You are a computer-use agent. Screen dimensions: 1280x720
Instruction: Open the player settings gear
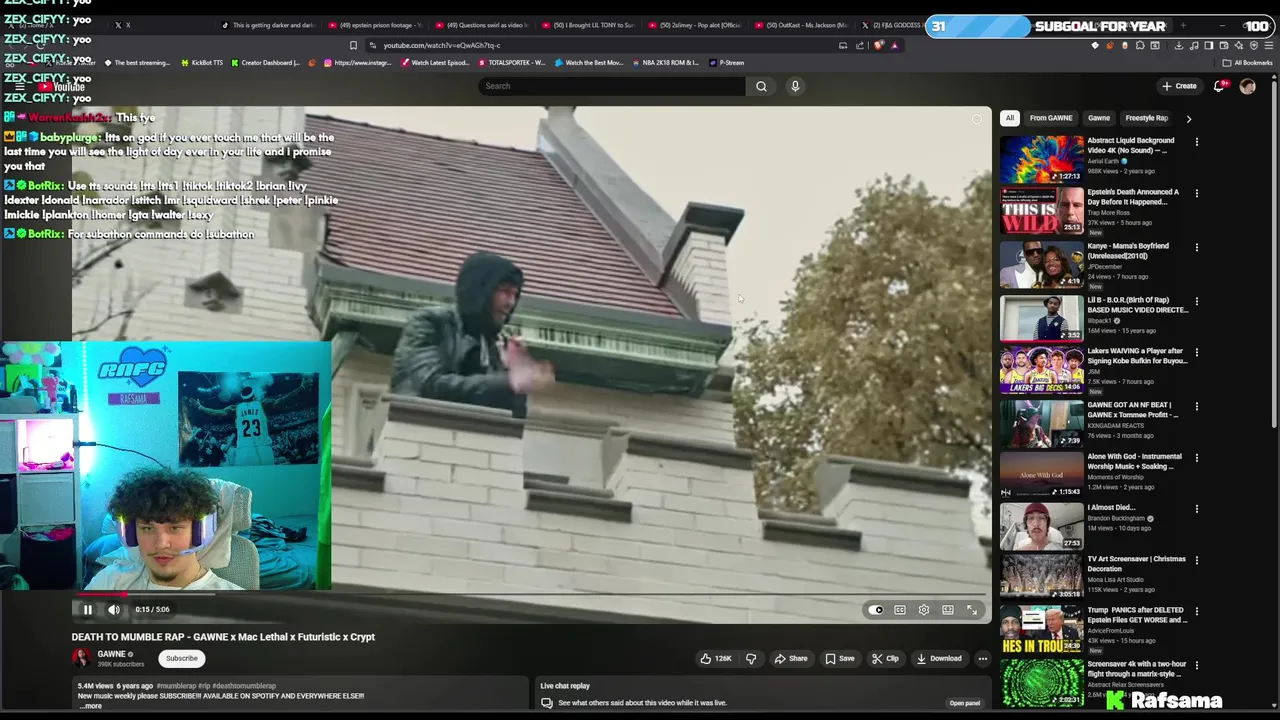click(924, 610)
